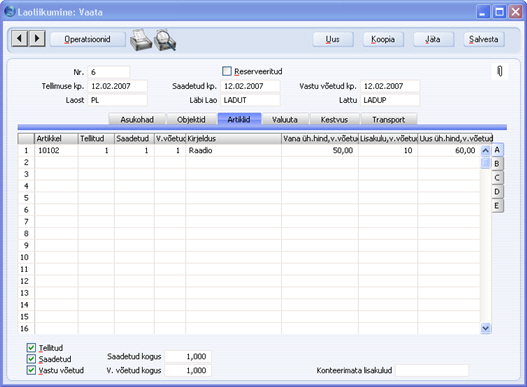
Task: Open the Transport tab
Action: pyautogui.click(x=389, y=119)
